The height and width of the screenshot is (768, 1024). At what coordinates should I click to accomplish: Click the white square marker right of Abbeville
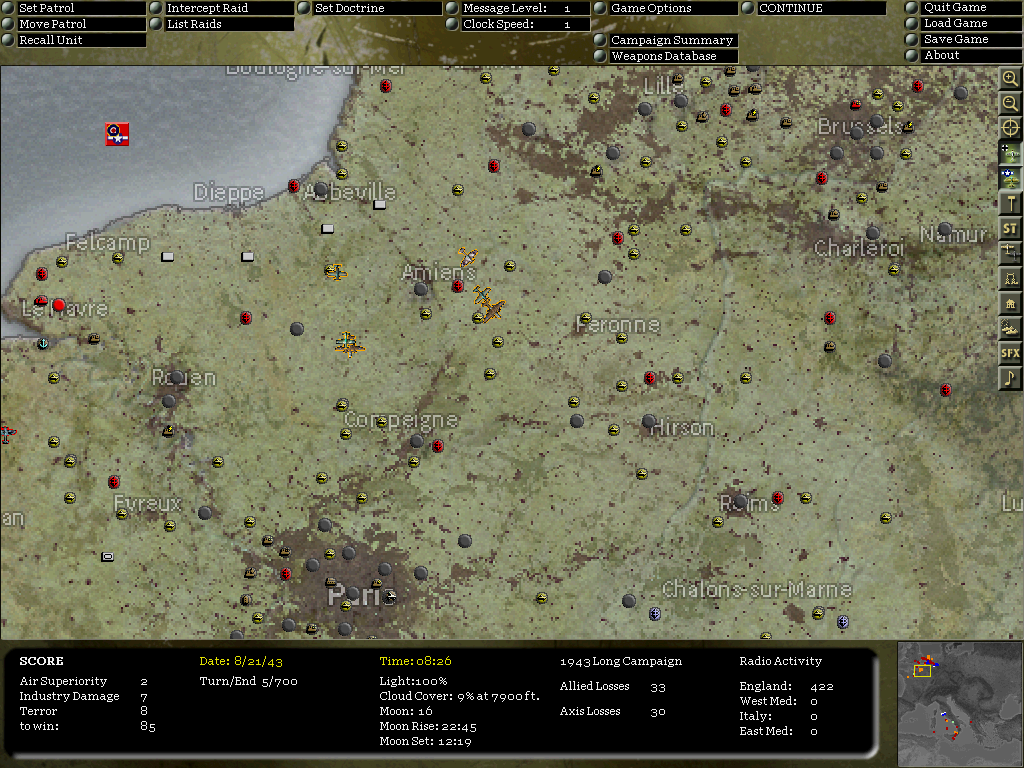[379, 205]
